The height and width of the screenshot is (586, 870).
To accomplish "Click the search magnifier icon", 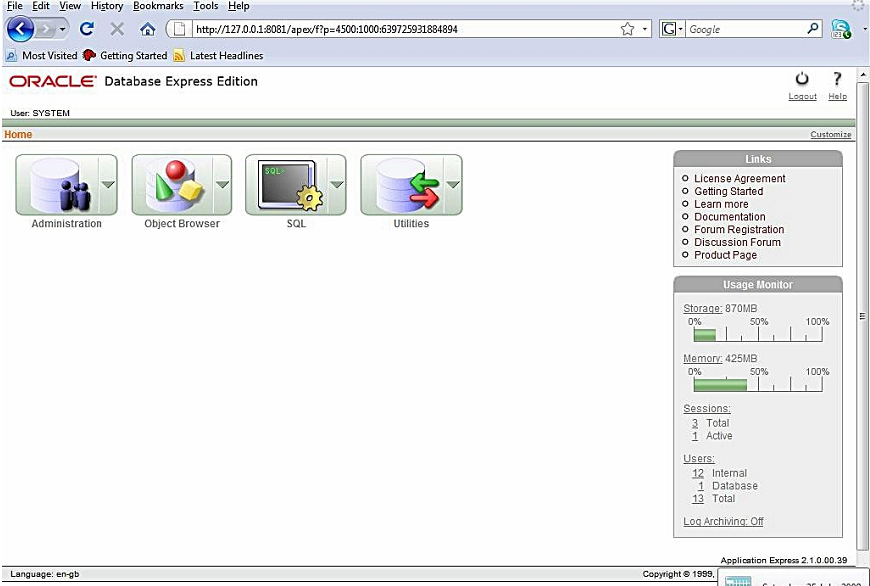I will pyautogui.click(x=813, y=28).
